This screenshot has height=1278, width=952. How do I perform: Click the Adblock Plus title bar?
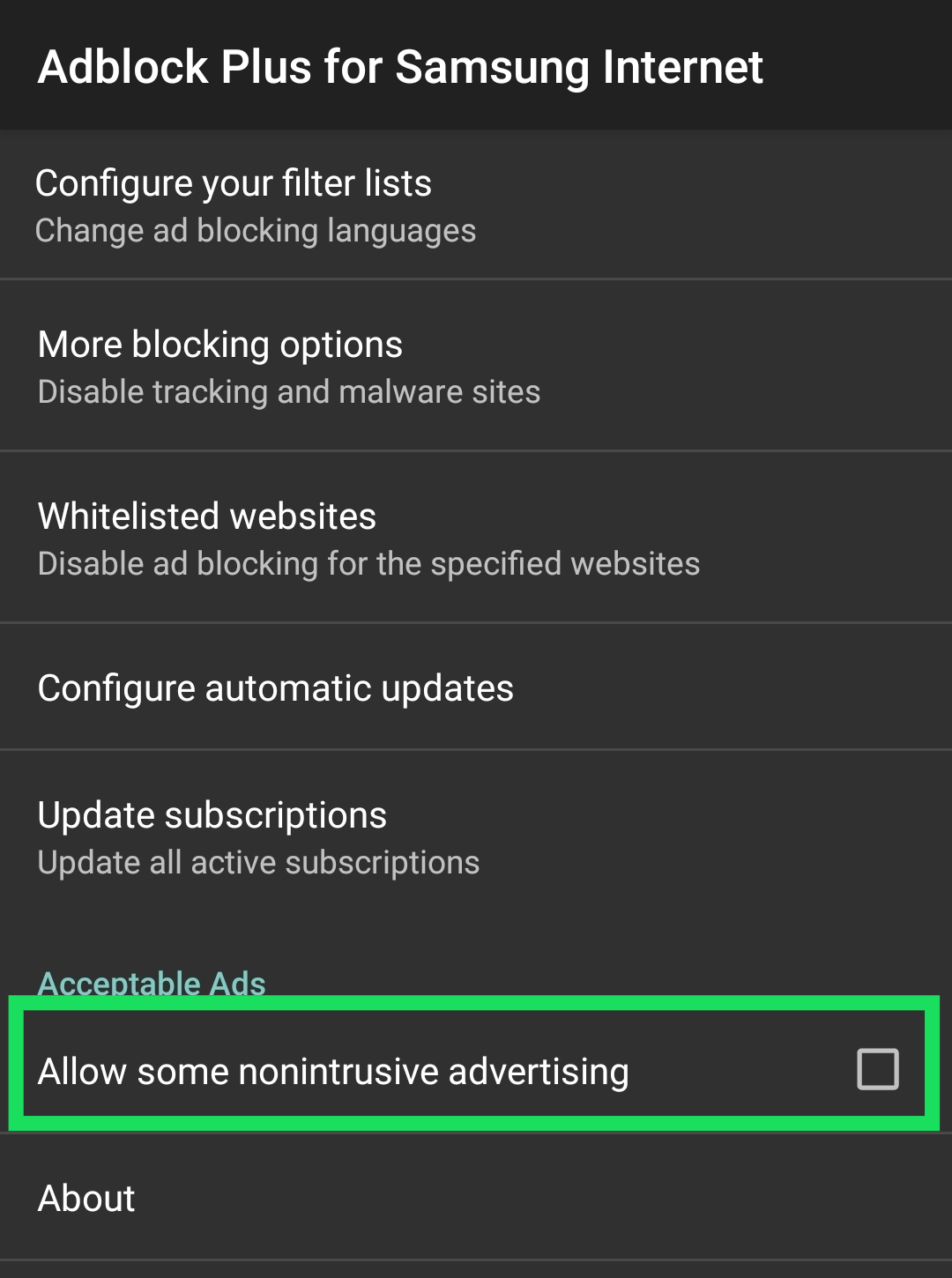pyautogui.click(x=399, y=66)
